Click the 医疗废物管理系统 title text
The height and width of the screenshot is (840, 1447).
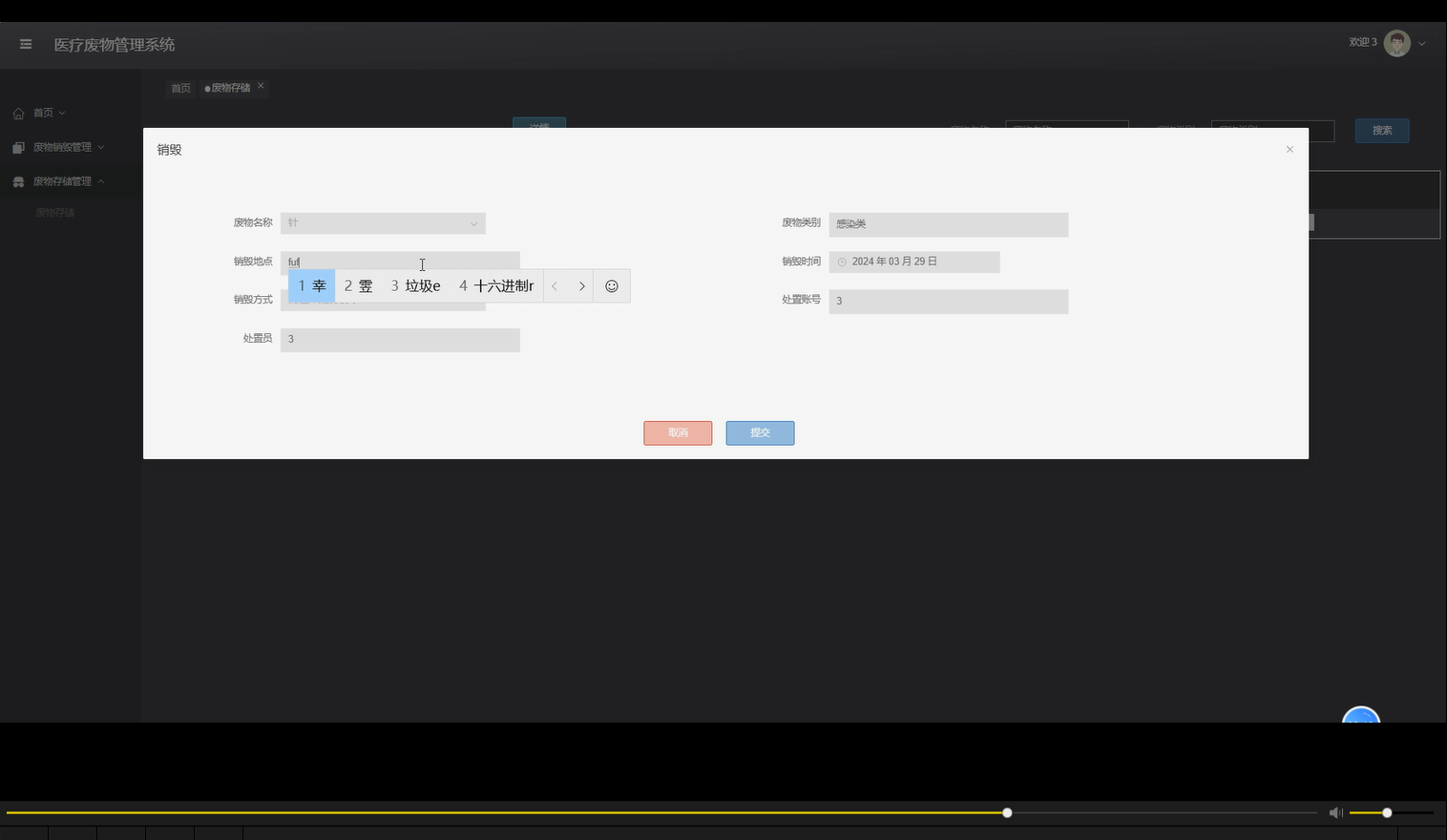[115, 45]
